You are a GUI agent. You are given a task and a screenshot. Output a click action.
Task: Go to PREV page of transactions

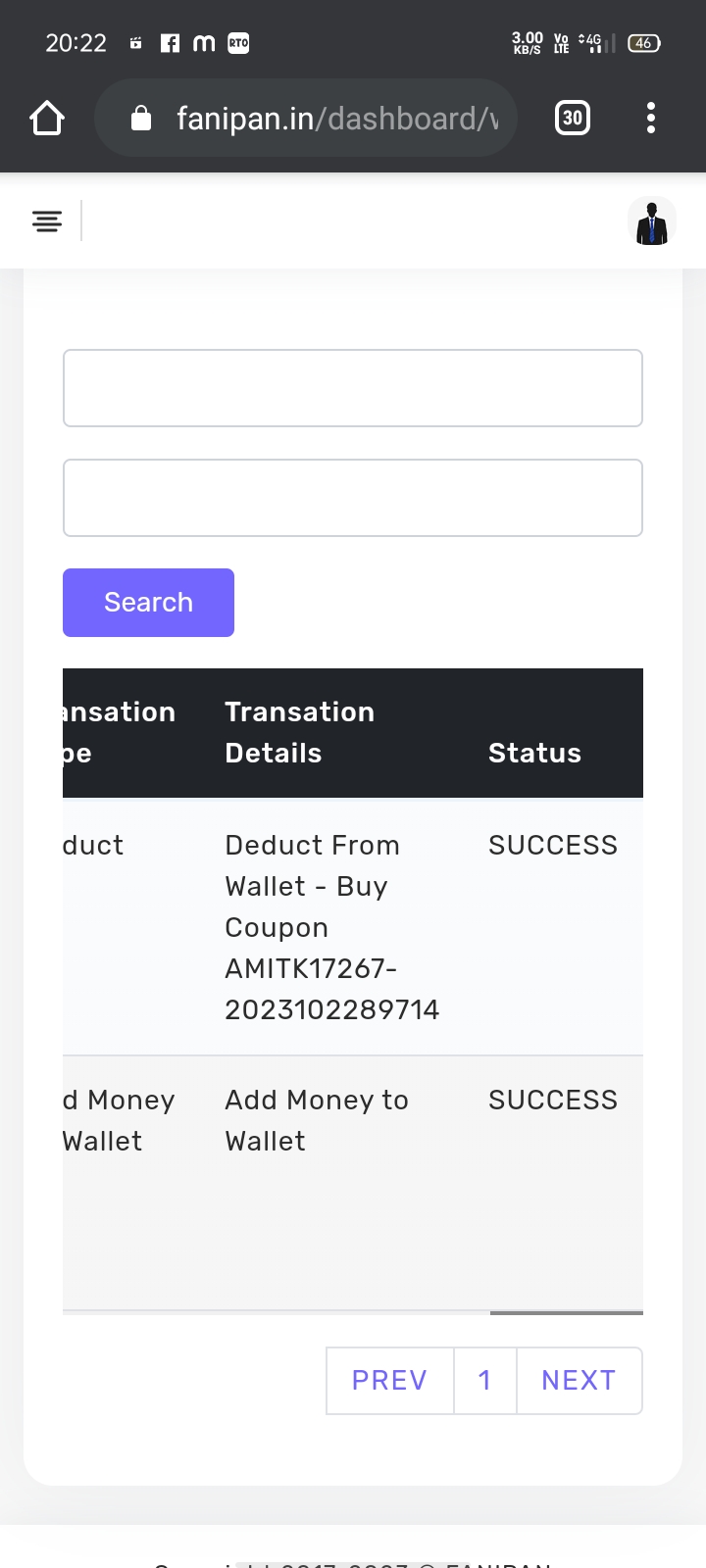coord(389,1380)
